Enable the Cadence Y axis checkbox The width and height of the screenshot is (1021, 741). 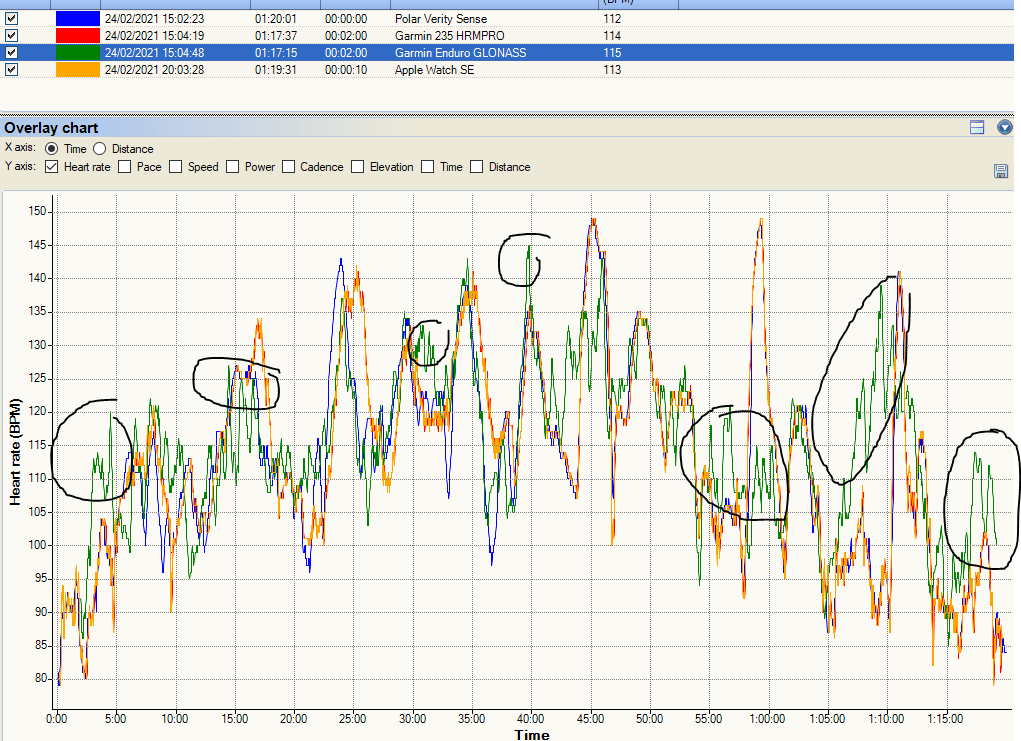287,167
